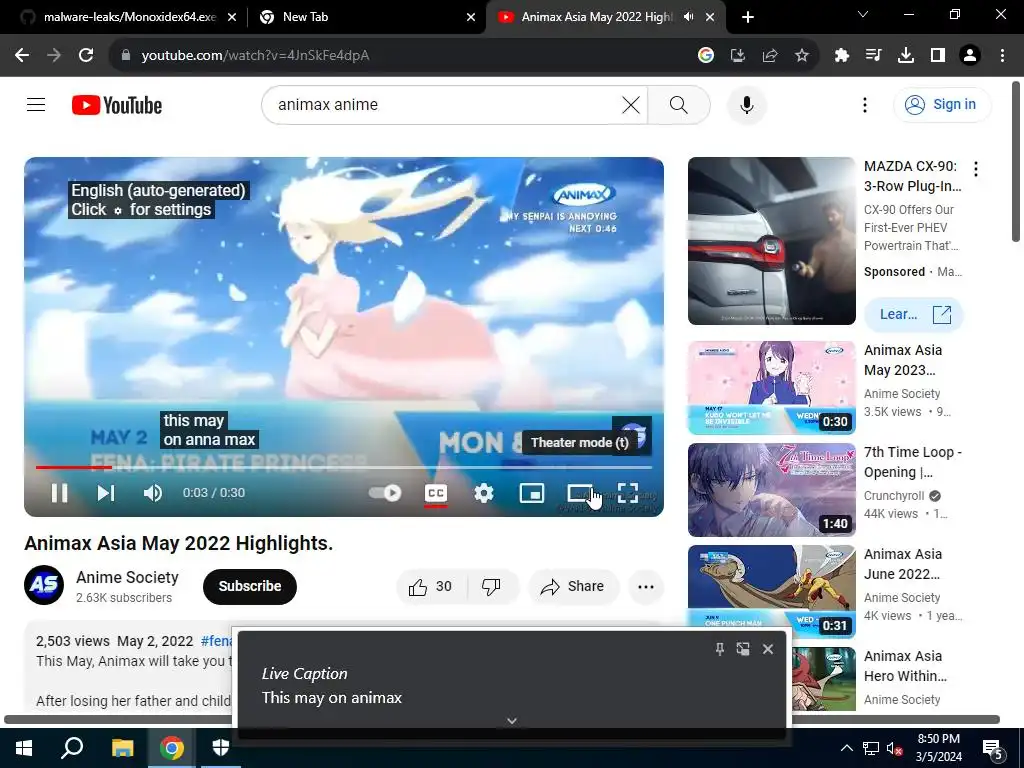Image resolution: width=1024 pixels, height=768 pixels.
Task: Install app icon in address bar
Action: (x=738, y=56)
